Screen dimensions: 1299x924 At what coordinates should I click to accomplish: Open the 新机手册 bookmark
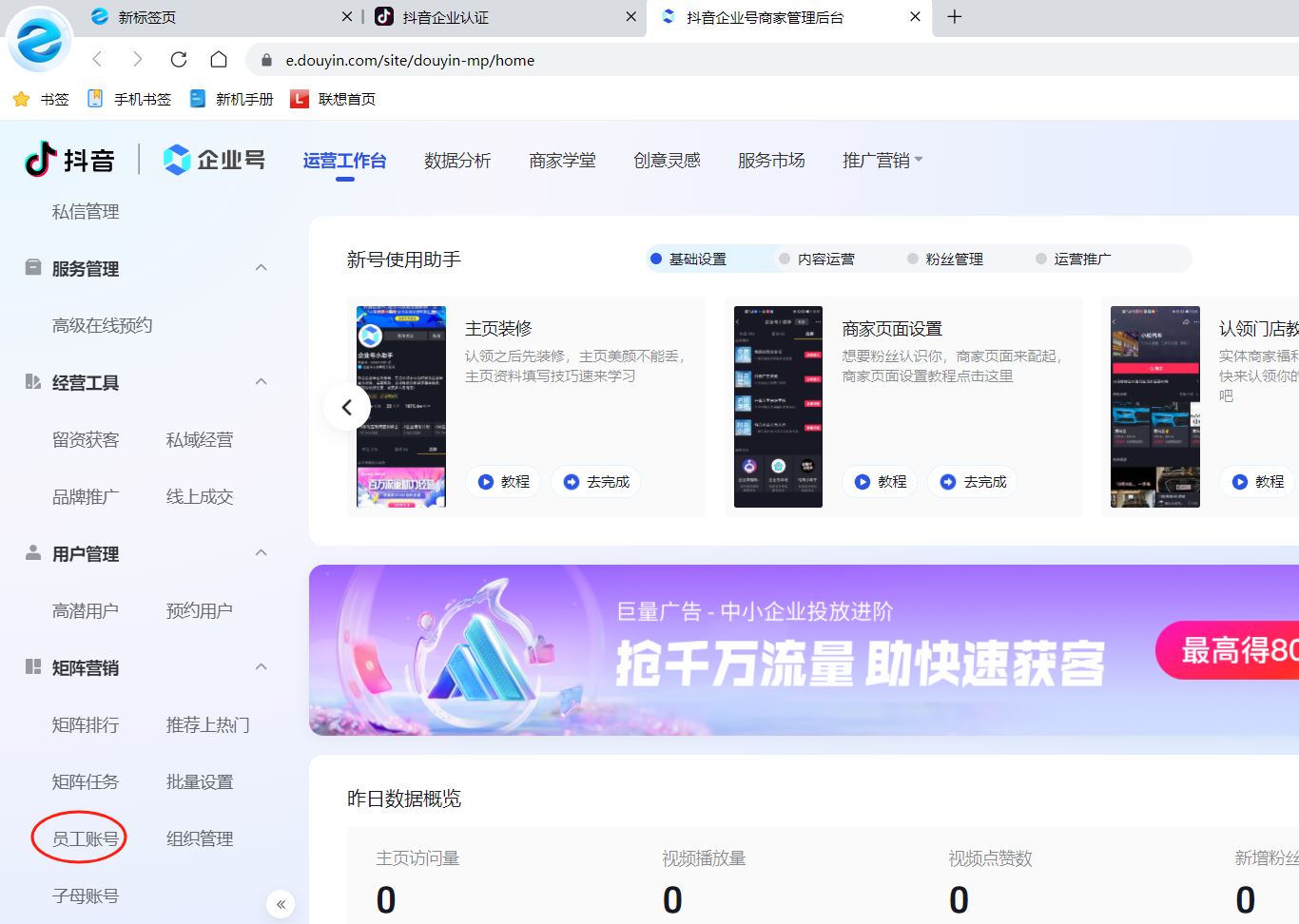click(231, 99)
